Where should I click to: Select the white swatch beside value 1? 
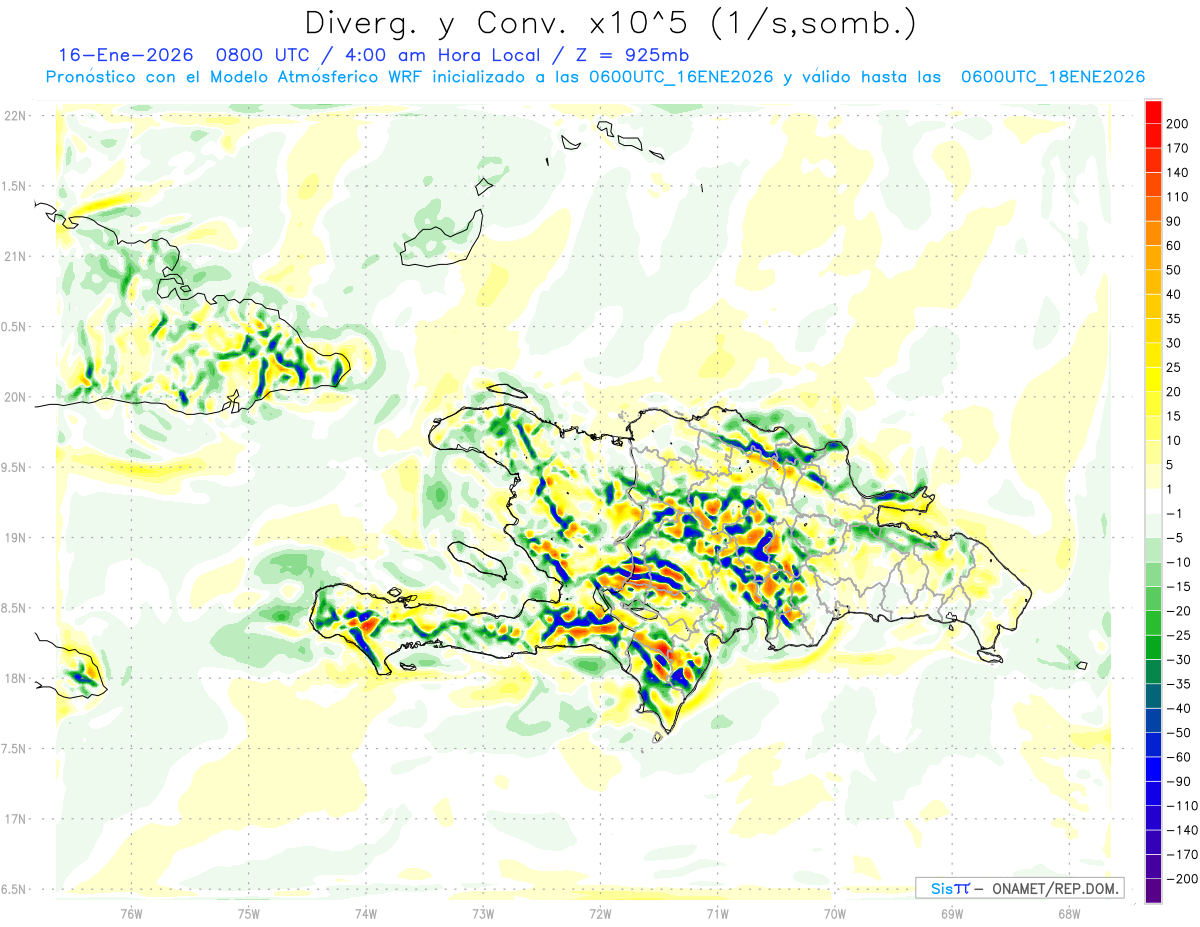tap(1153, 501)
